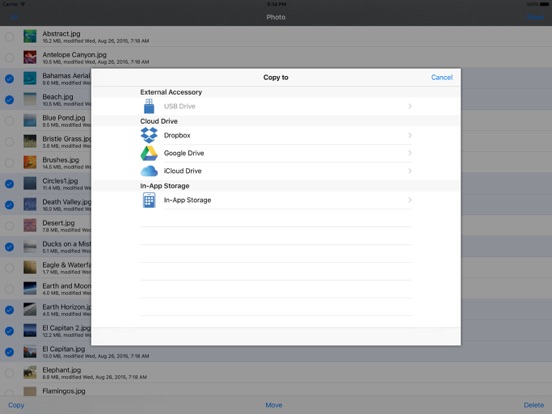552x414 pixels.
Task: Uncheck the Ducks on a Misty selection circle
Action: tap(10, 247)
